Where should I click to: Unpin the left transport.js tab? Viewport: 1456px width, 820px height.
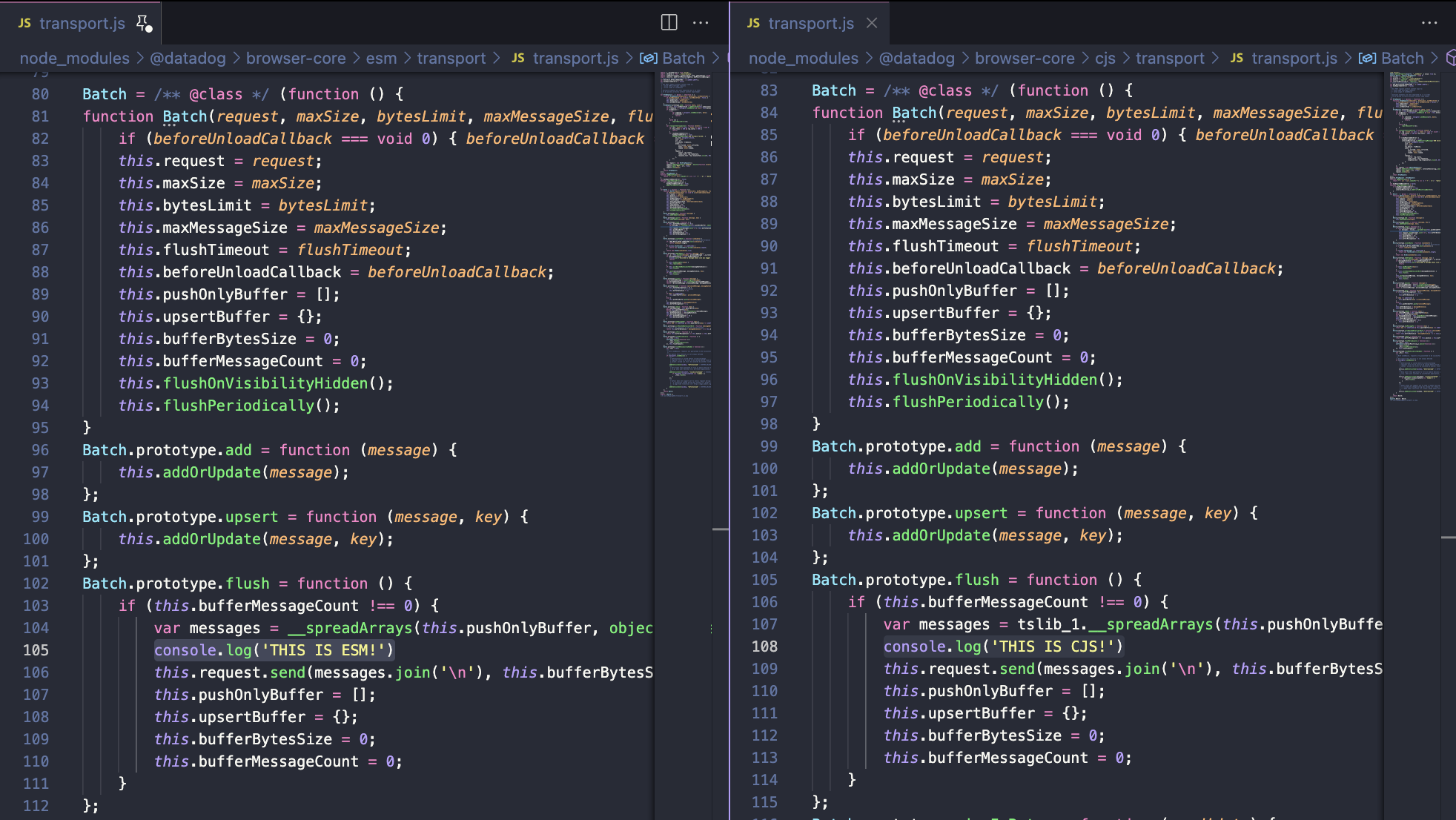click(144, 24)
